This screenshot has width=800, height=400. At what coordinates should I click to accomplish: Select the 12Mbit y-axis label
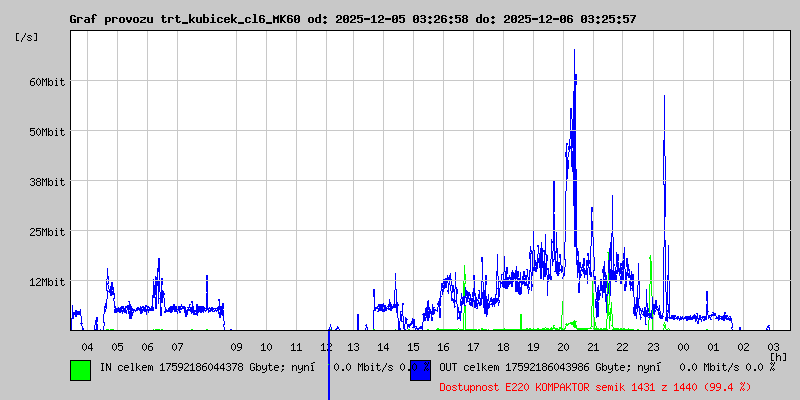tap(47, 282)
